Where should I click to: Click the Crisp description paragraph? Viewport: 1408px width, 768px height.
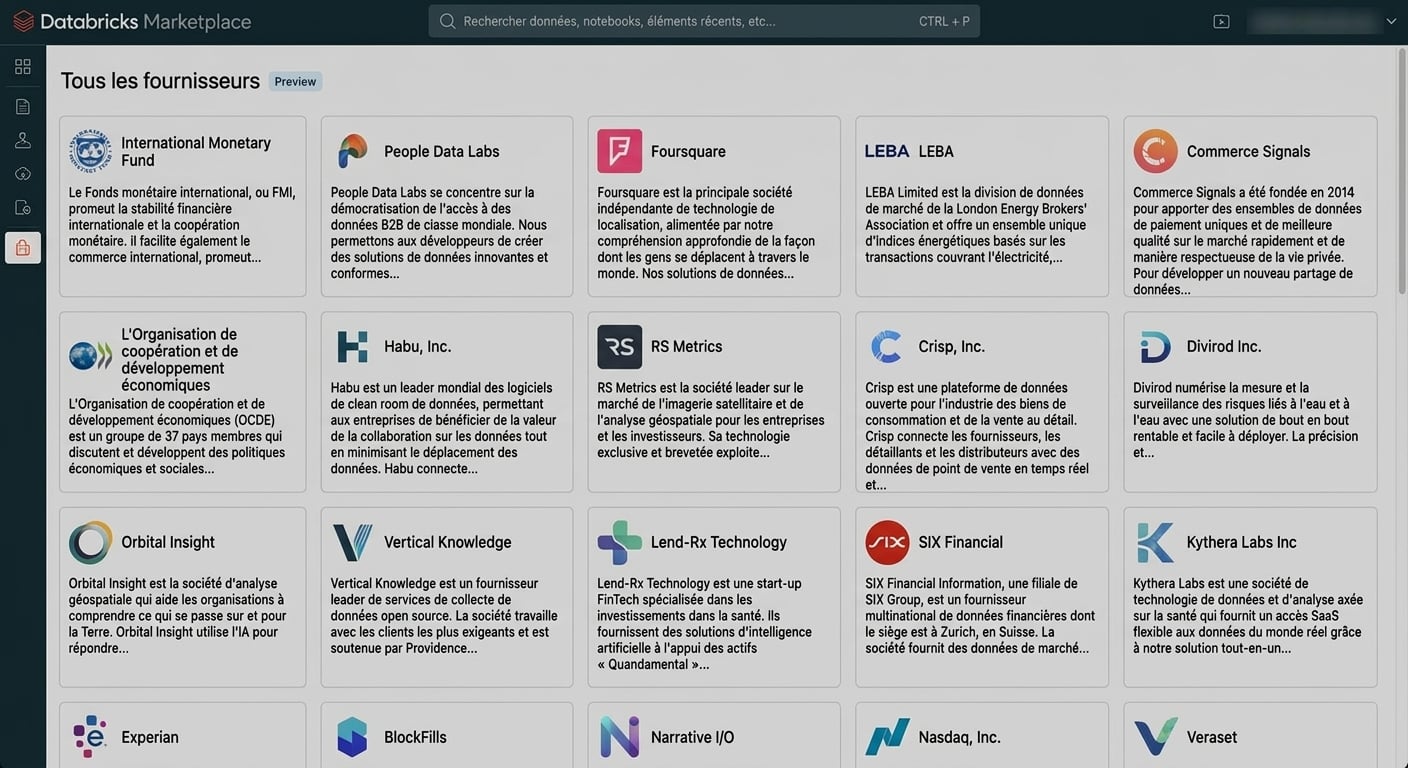(977, 436)
